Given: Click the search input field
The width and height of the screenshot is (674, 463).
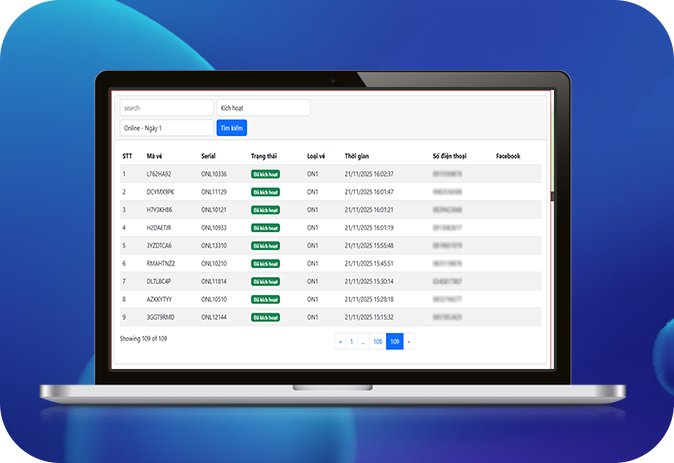Looking at the screenshot, I should tap(166, 108).
